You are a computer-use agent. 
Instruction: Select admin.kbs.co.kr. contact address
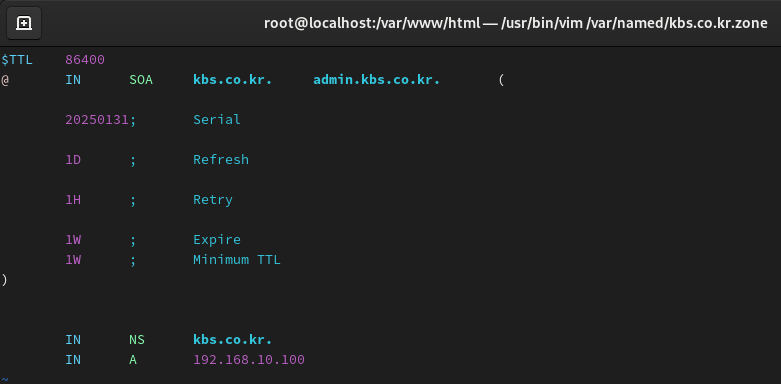click(377, 80)
